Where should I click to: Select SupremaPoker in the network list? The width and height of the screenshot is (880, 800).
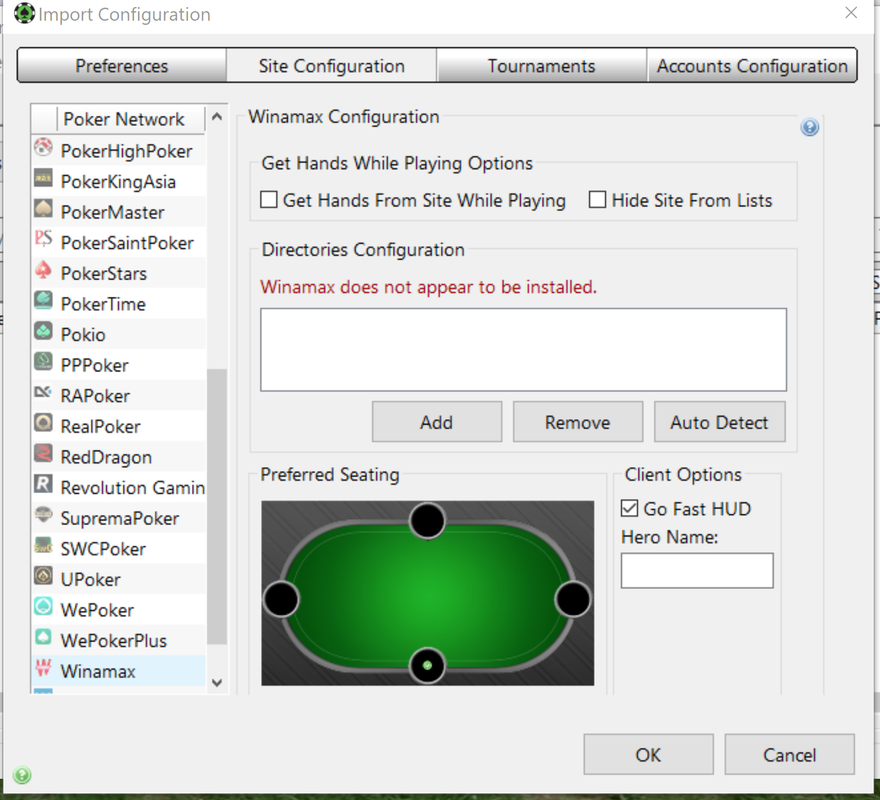coord(120,518)
